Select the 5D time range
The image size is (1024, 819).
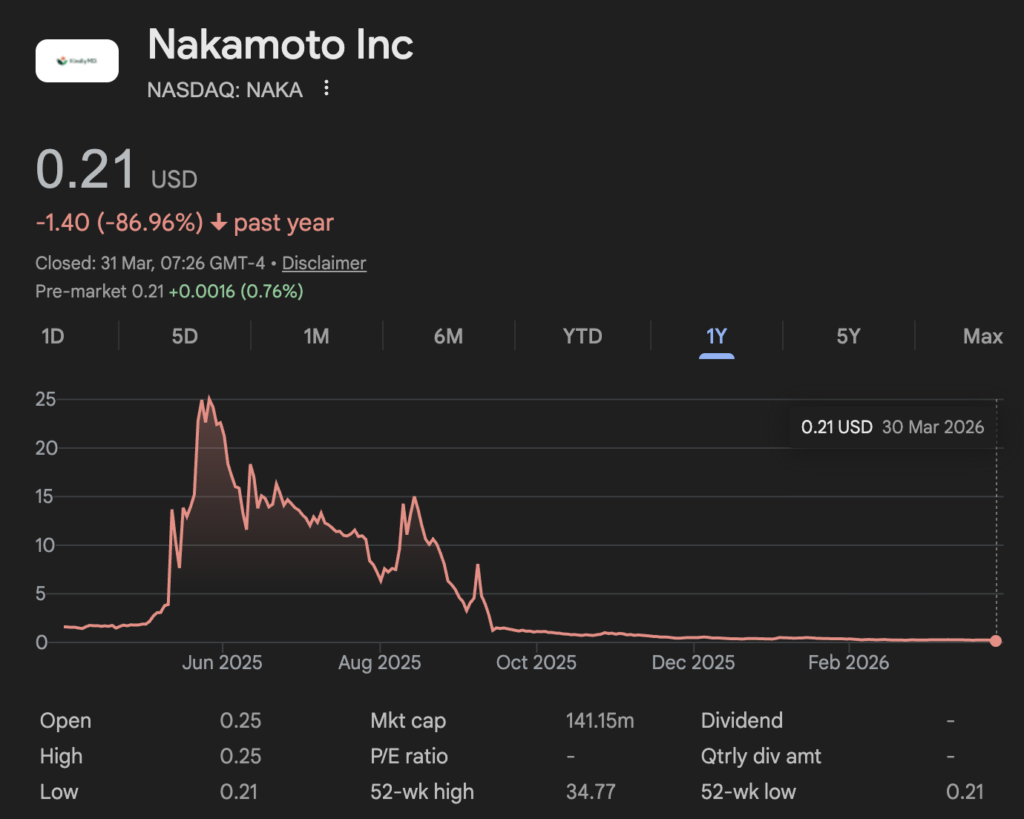click(x=184, y=337)
